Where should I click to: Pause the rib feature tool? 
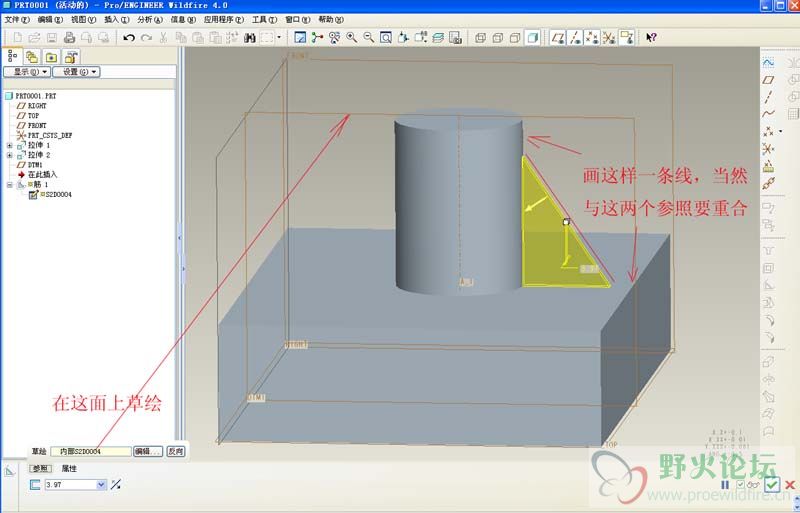tap(725, 484)
